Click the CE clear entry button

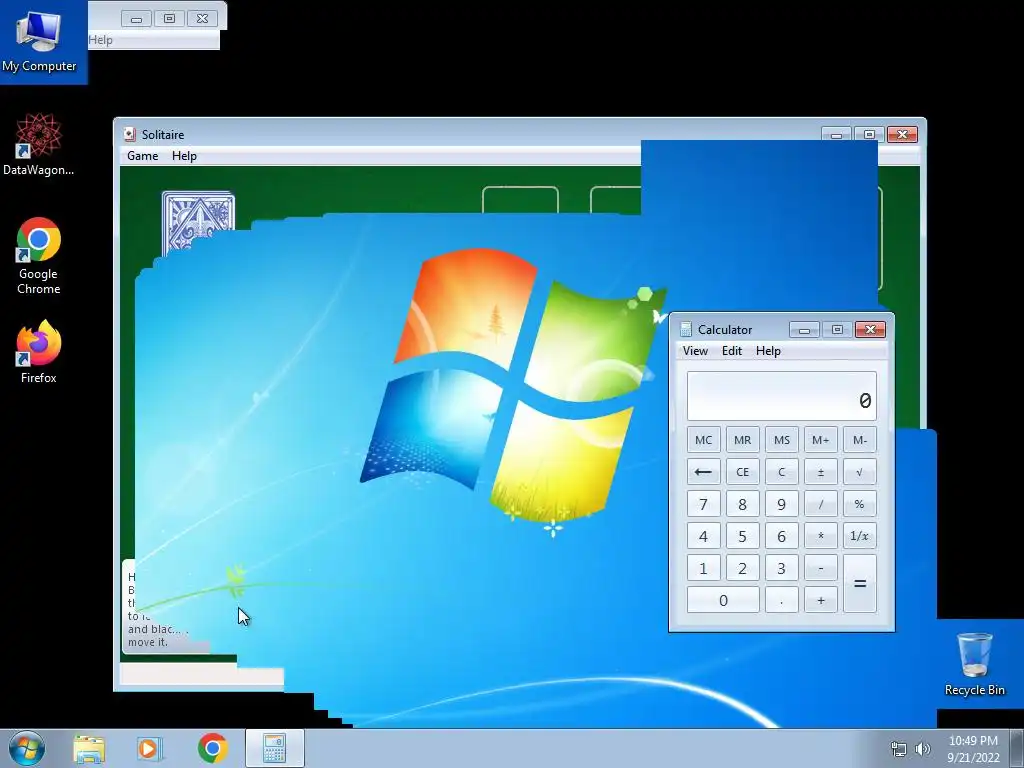(743, 472)
